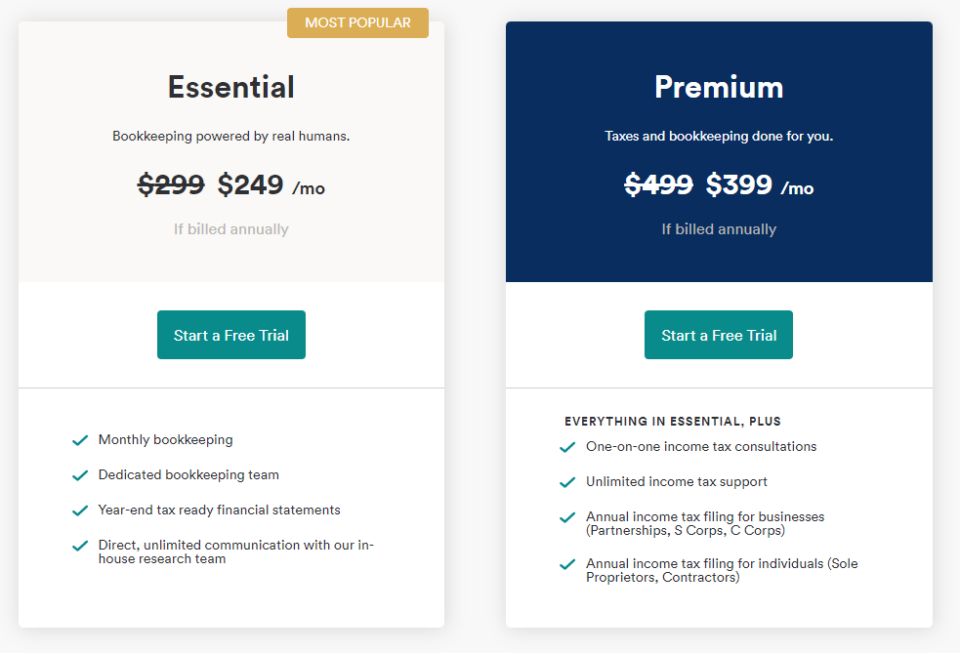Click the checkmark for Annual income tax filing for individuals
This screenshot has height=653, width=960.
coord(567,563)
